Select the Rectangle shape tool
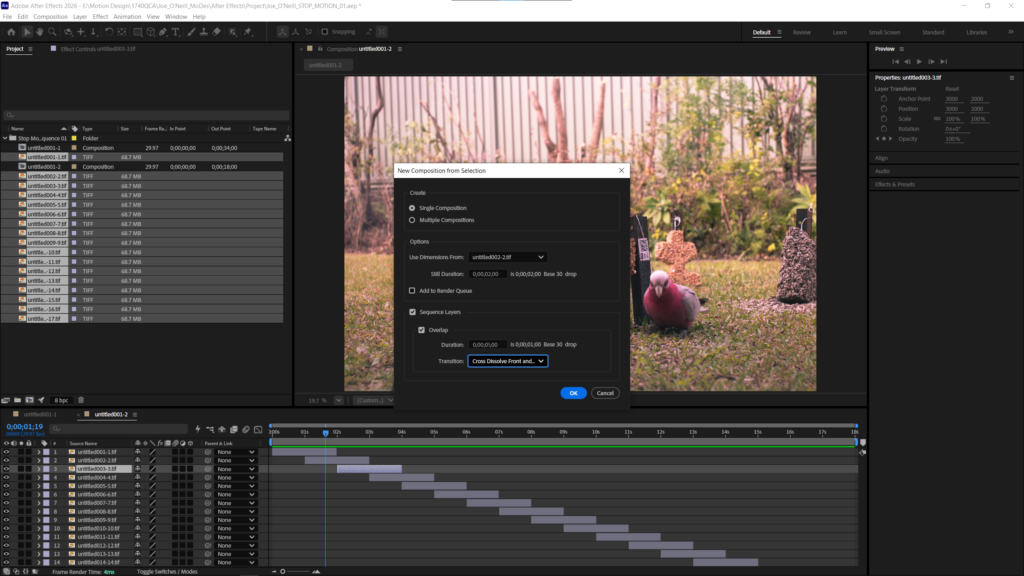Image resolution: width=1024 pixels, height=576 pixels. click(x=138, y=31)
